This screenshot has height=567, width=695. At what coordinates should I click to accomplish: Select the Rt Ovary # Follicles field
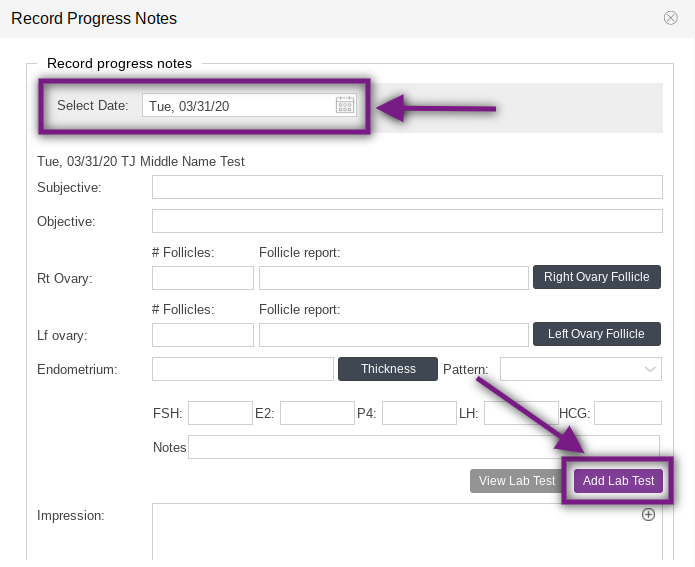coord(203,278)
